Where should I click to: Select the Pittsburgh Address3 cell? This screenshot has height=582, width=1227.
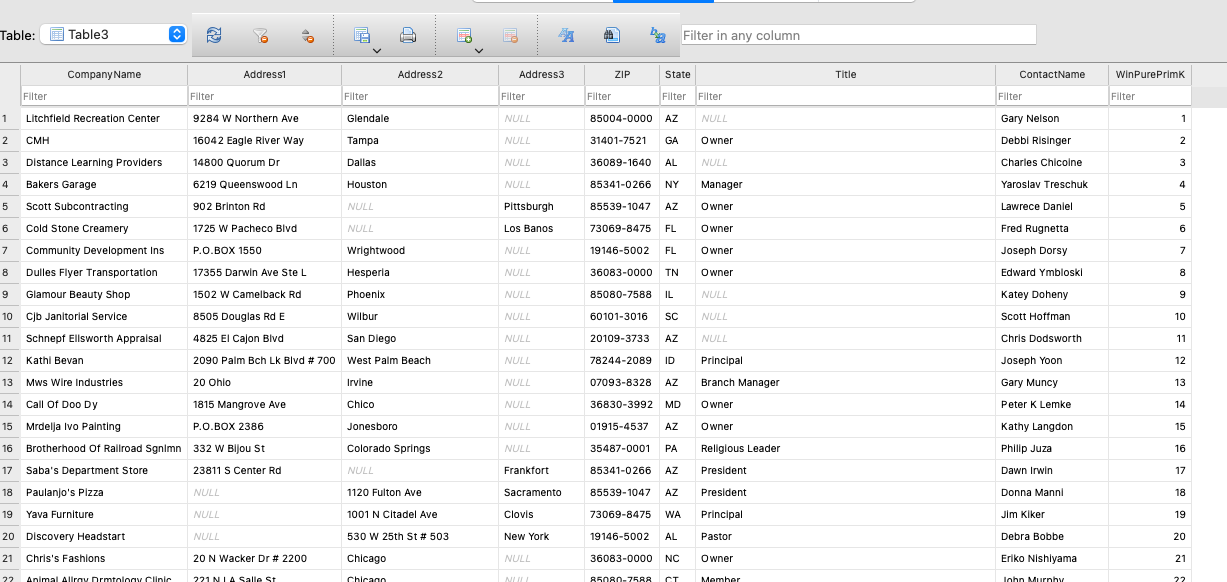(541, 206)
